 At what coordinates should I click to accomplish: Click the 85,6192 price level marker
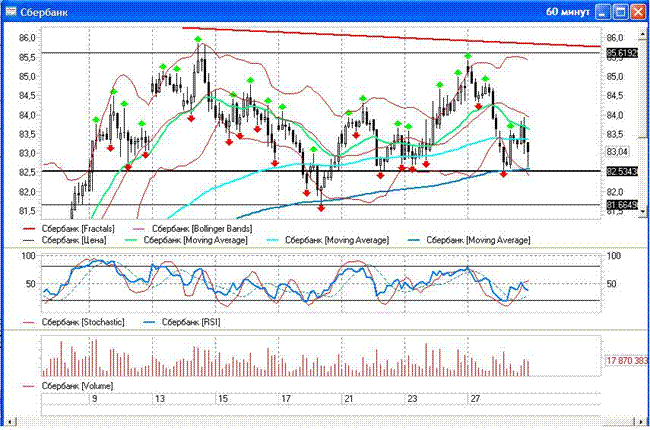tap(622, 53)
